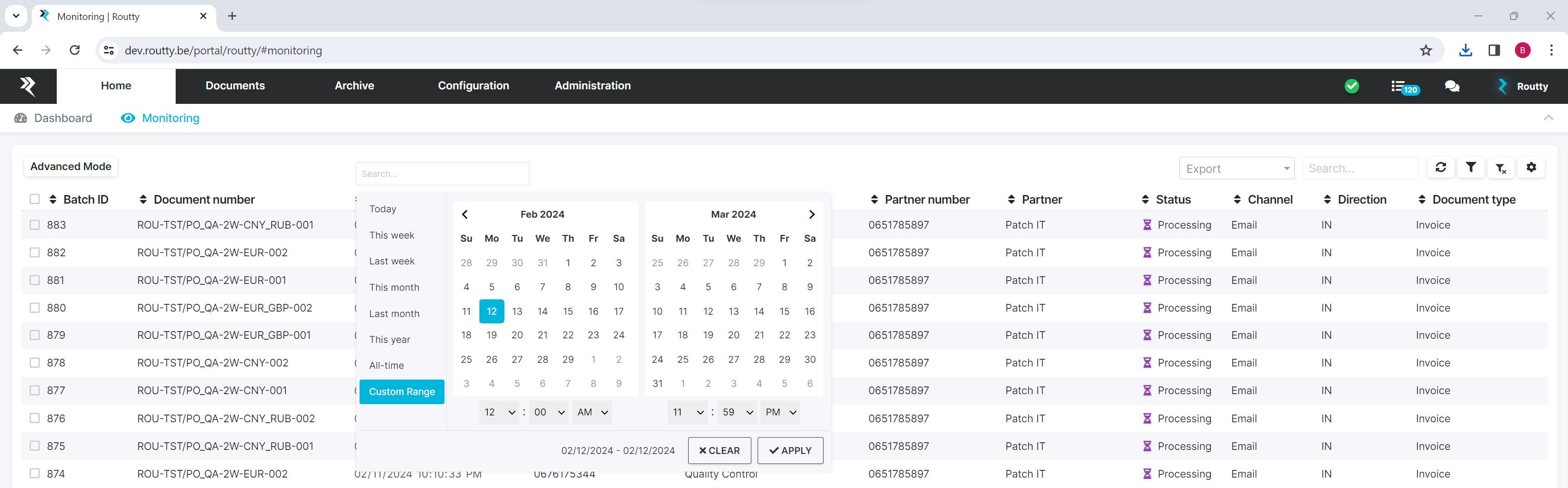Open the chat messages icon
Image resolution: width=1568 pixels, height=488 pixels.
pyautogui.click(x=1452, y=87)
